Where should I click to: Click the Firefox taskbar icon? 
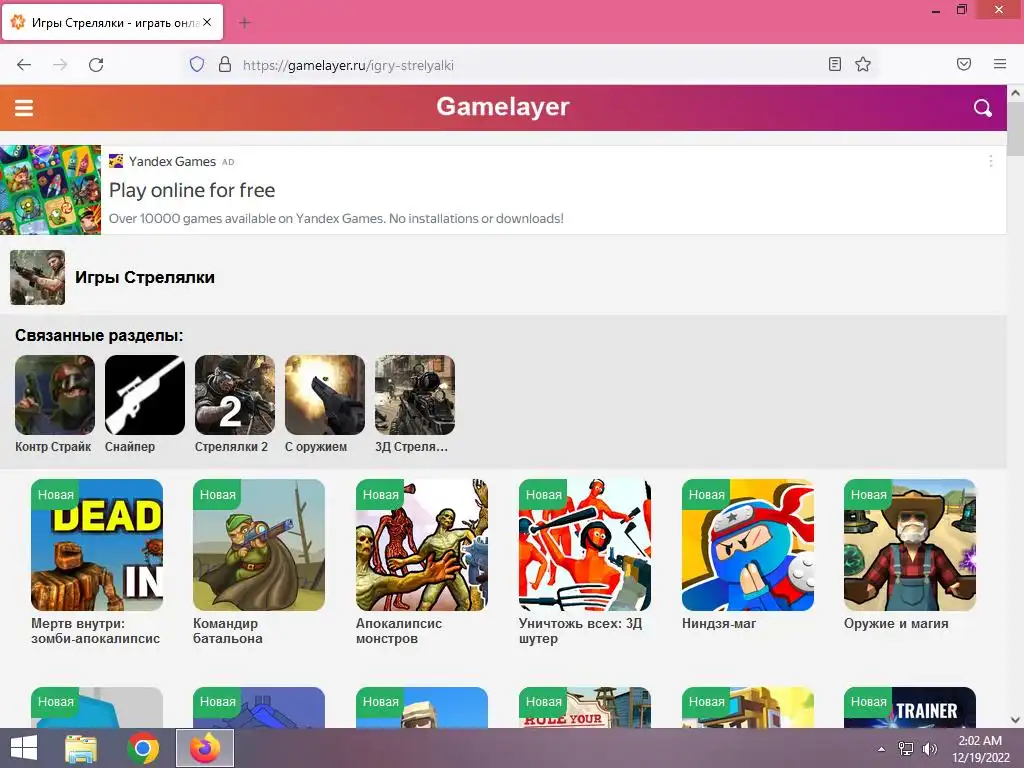pos(205,748)
